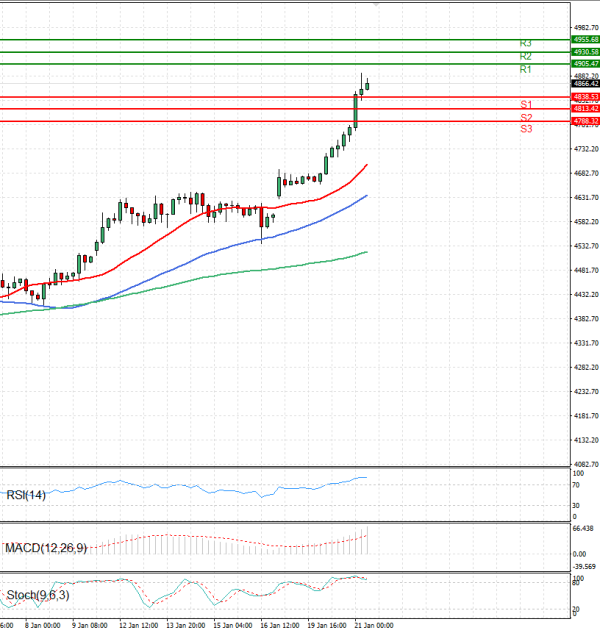Click the 4955.68 green price tag
The image size is (600, 633).
[x=585, y=39]
